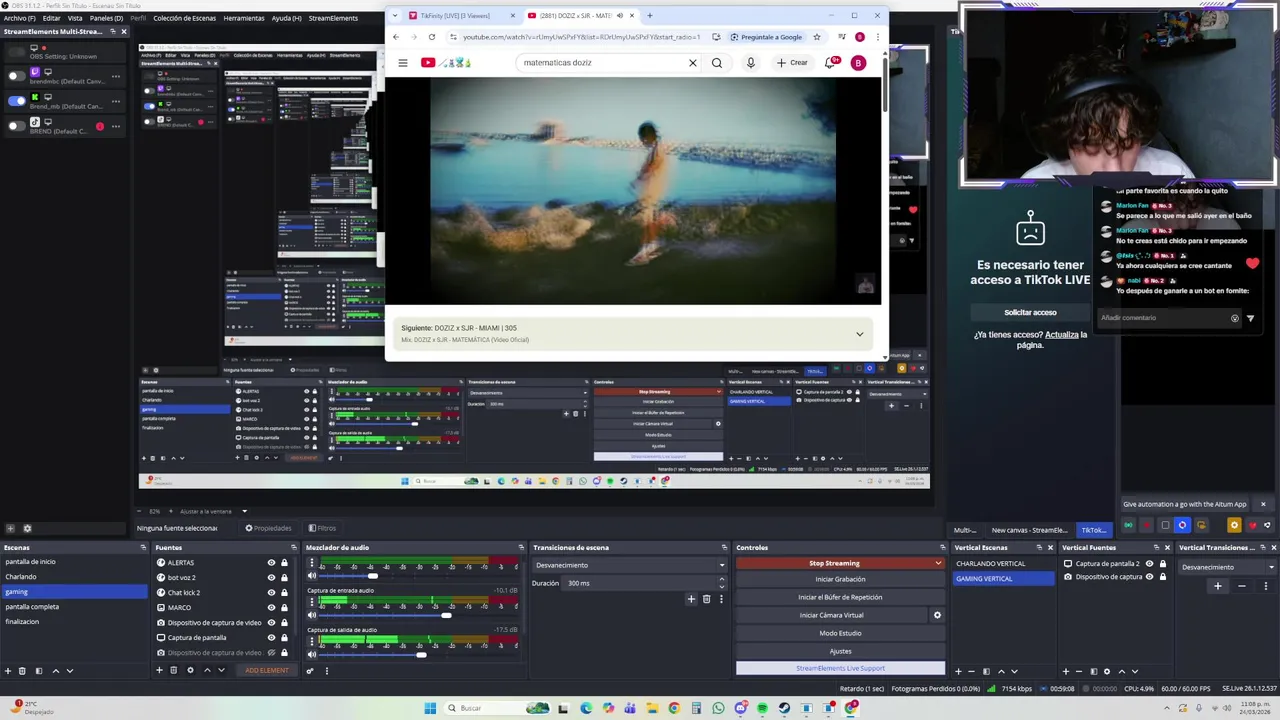1280x720 pixels.
Task: Open Colección de Escenas menu
Action: click(x=184, y=18)
